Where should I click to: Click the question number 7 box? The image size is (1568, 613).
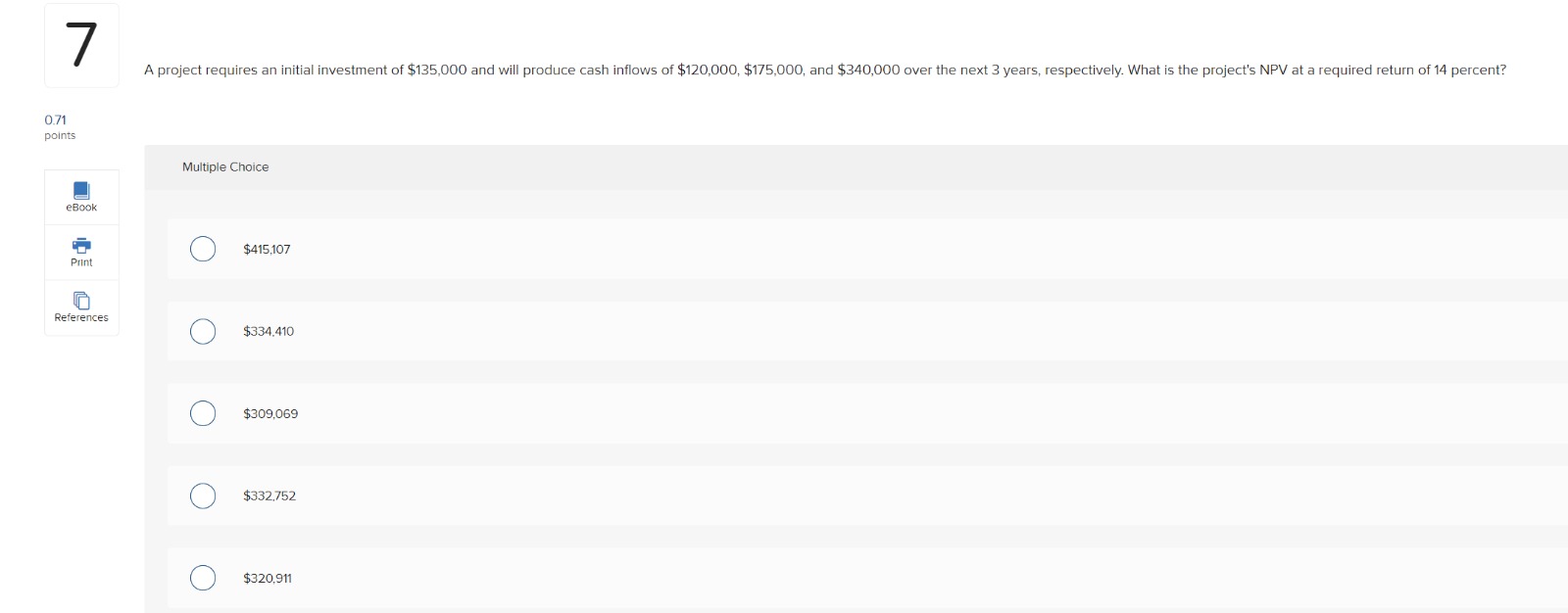pos(81,44)
